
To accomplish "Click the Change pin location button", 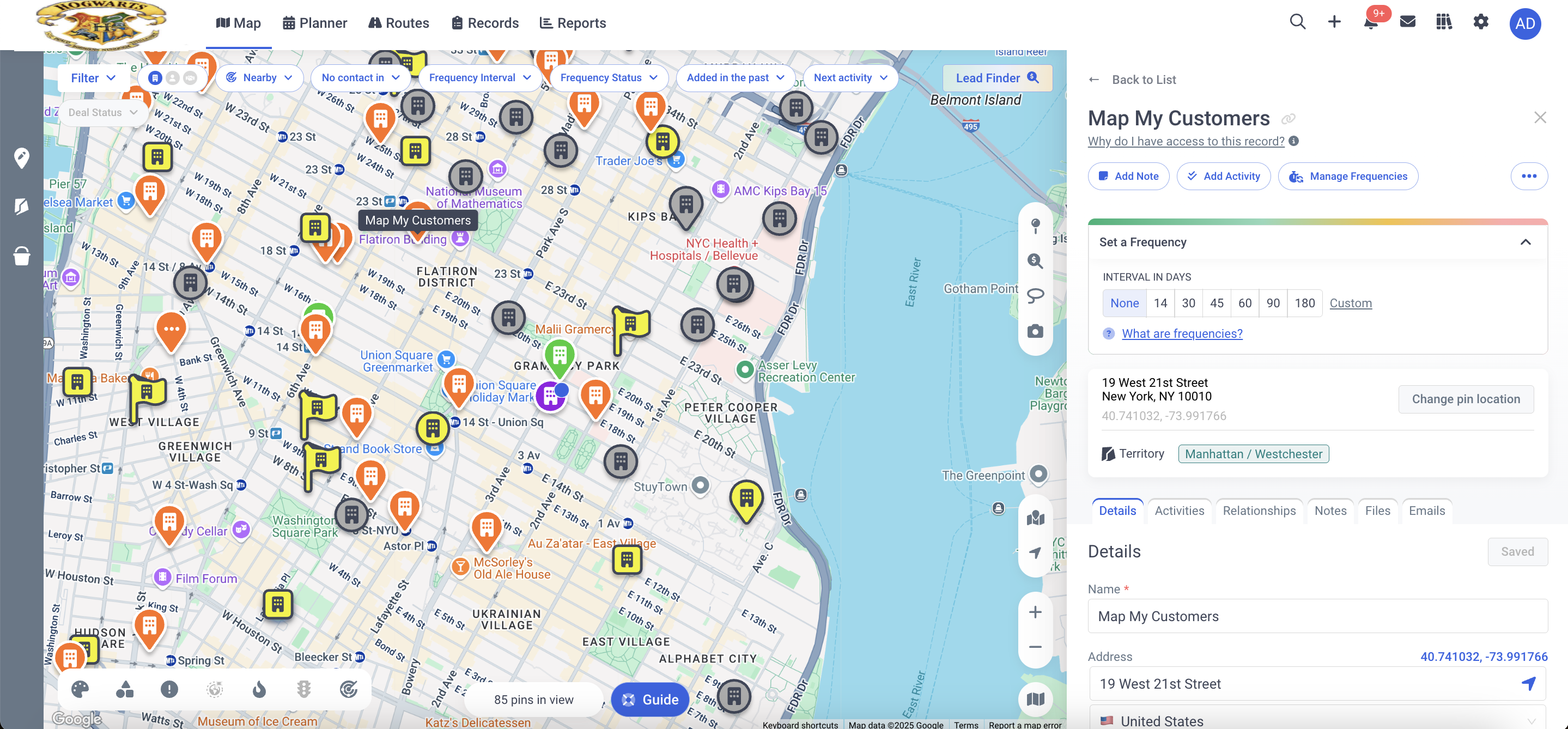I will [1465, 399].
